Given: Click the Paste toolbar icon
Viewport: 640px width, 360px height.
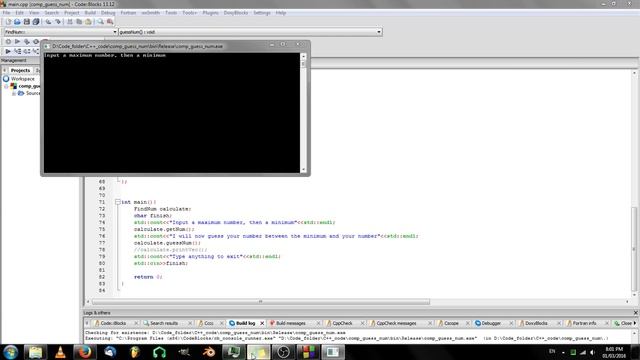Looking at the screenshot, I should point(88,22).
